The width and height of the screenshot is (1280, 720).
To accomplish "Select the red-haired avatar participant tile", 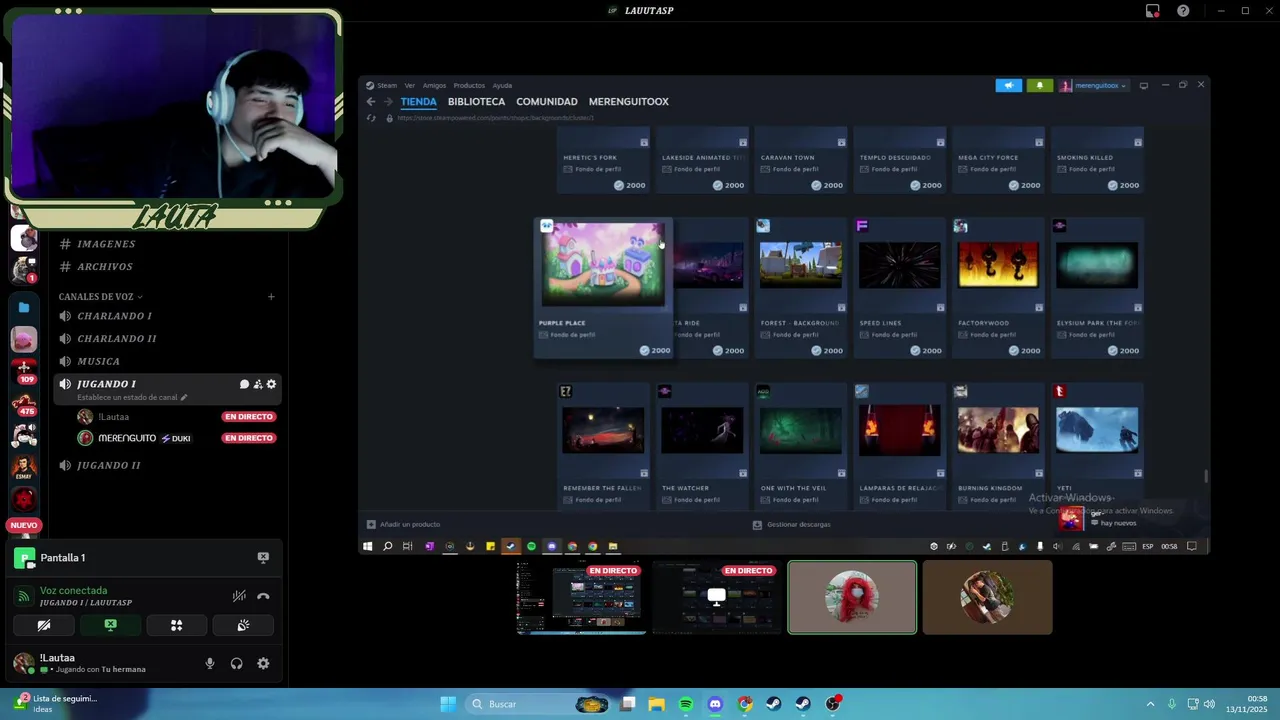I will coord(852,598).
